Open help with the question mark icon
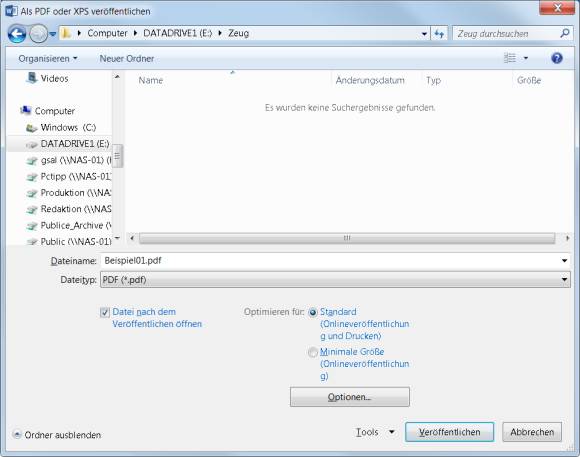Screen dimensions: 580x457 tap(557, 58)
